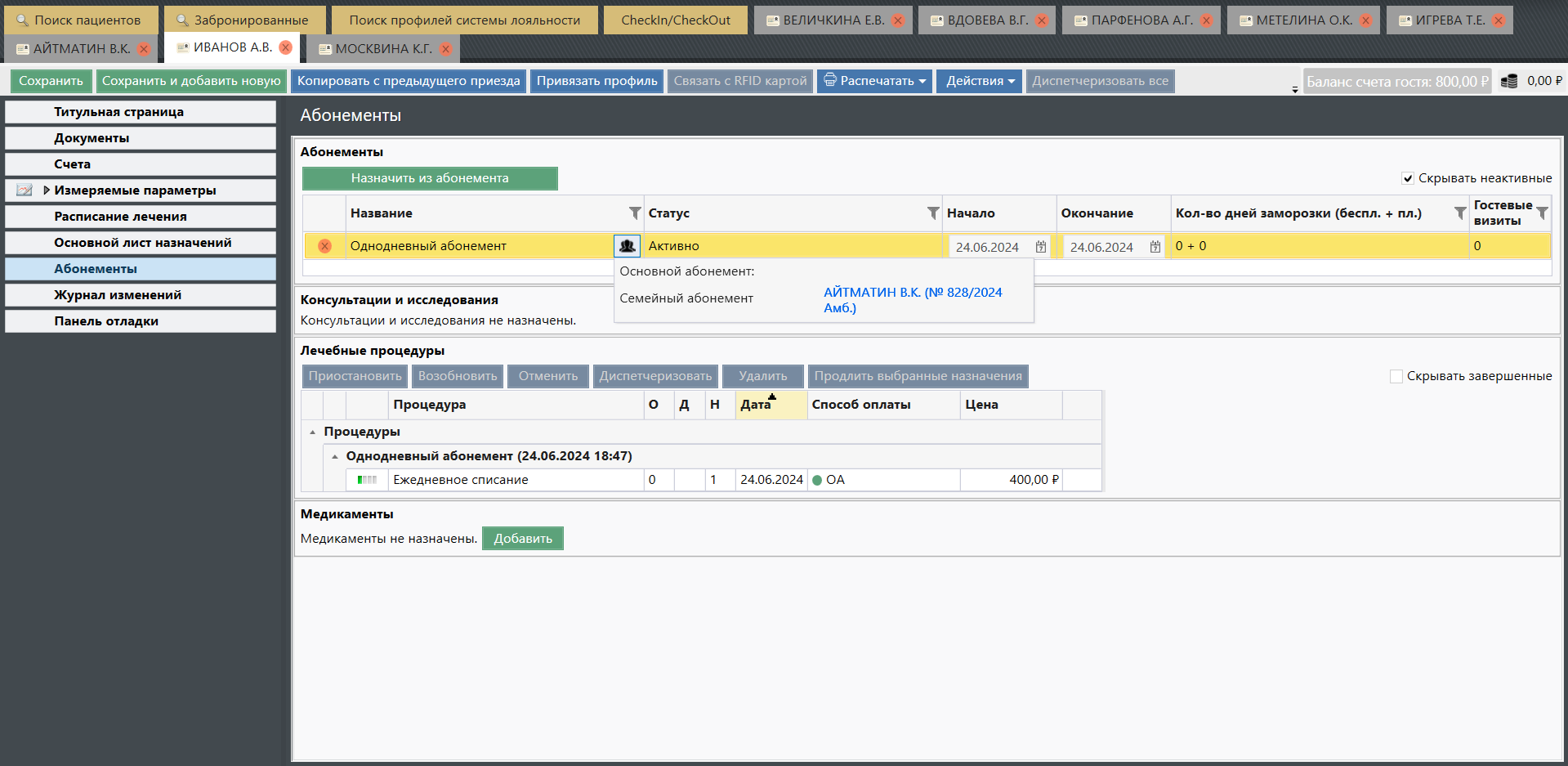Image resolution: width=1568 pixels, height=766 pixels.
Task: Open the Распечатать dropdown
Action: click(x=874, y=81)
